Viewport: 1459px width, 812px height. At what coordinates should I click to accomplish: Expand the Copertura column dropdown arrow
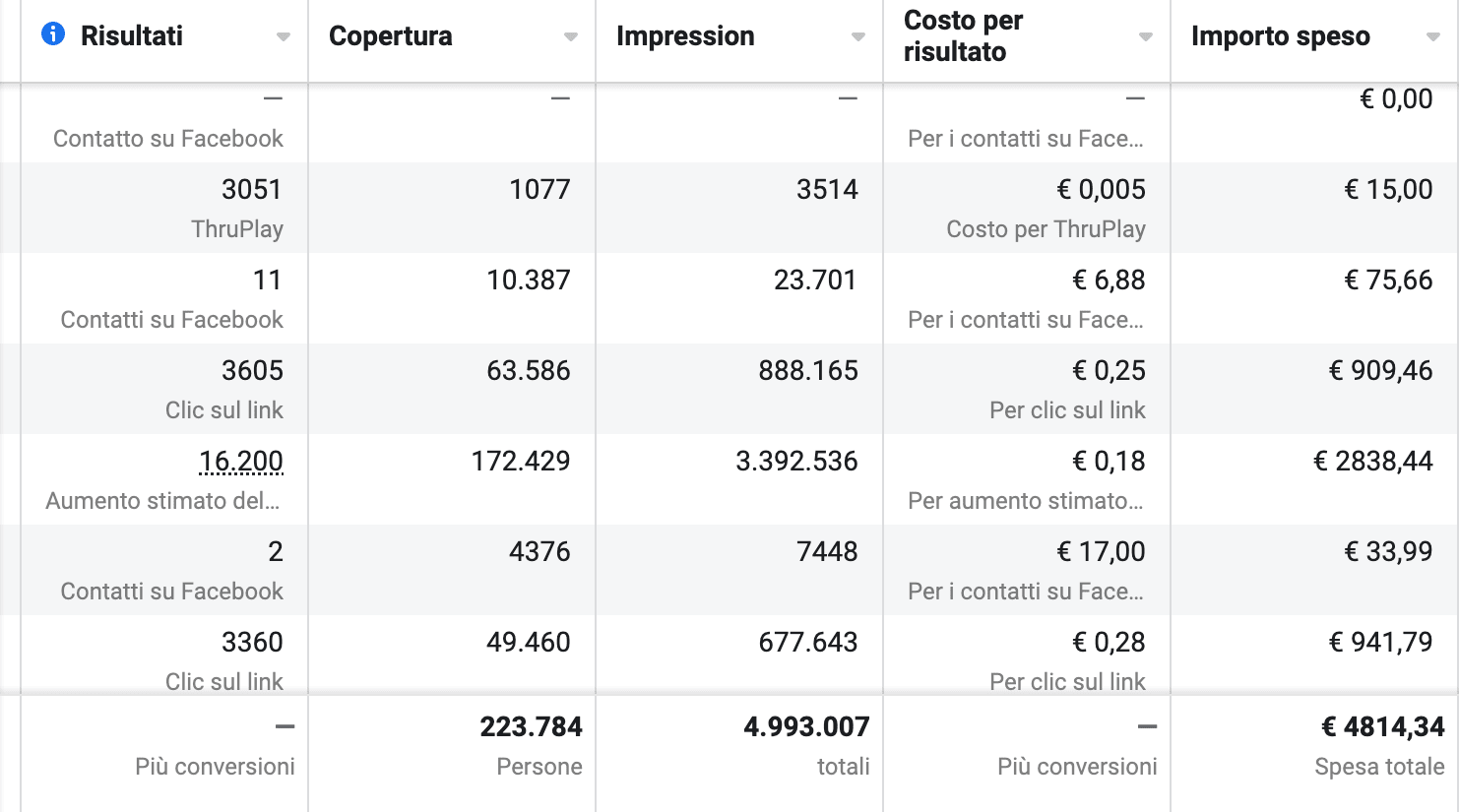[571, 37]
